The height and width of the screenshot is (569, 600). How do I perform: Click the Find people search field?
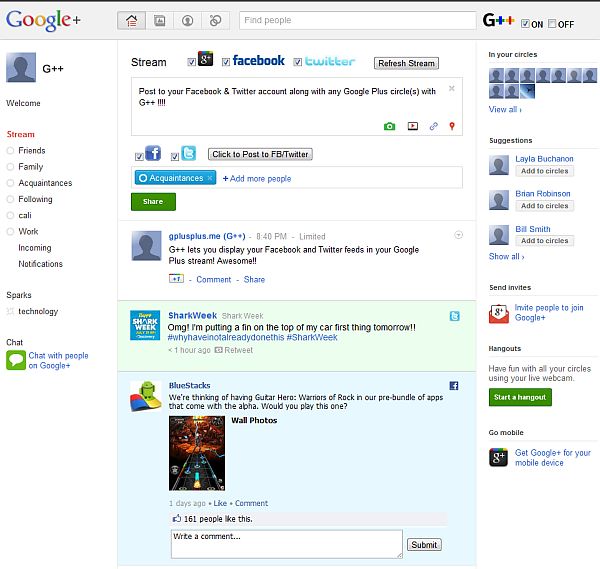pos(357,20)
